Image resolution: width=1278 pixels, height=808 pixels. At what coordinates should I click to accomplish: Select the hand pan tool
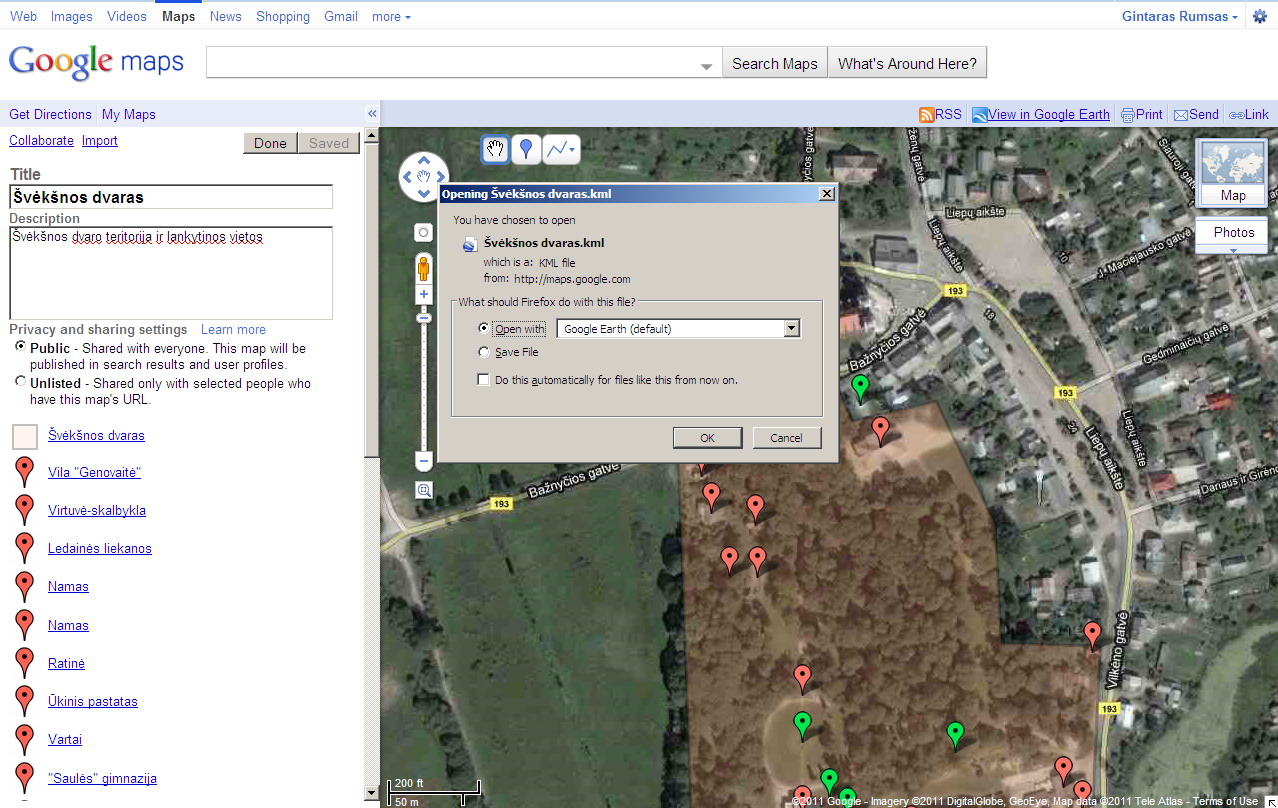(495, 150)
